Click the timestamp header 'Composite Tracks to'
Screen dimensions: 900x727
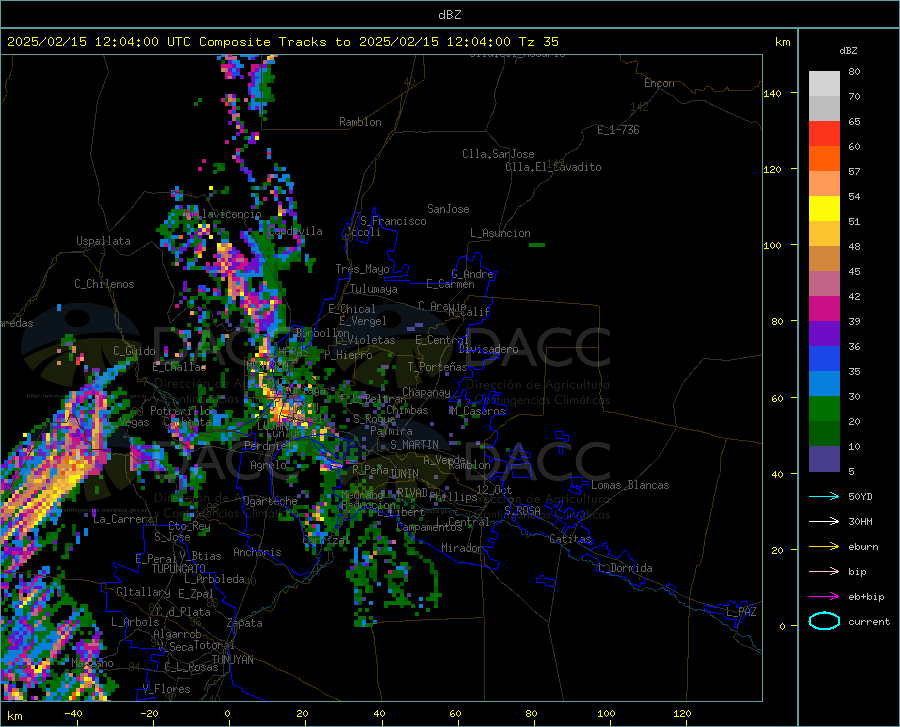(x=275, y=41)
